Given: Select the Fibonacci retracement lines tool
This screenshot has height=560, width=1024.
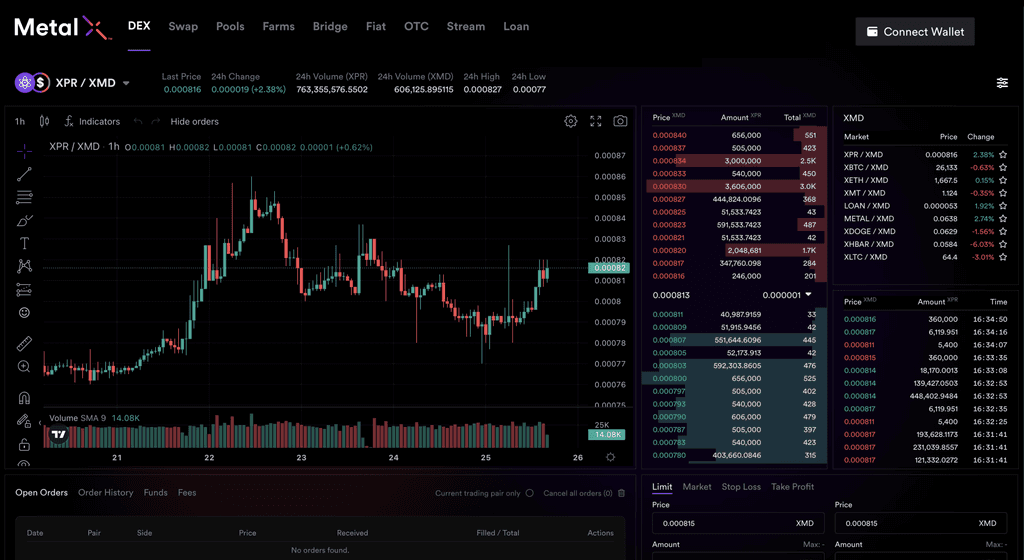Looking at the screenshot, I should [24, 197].
